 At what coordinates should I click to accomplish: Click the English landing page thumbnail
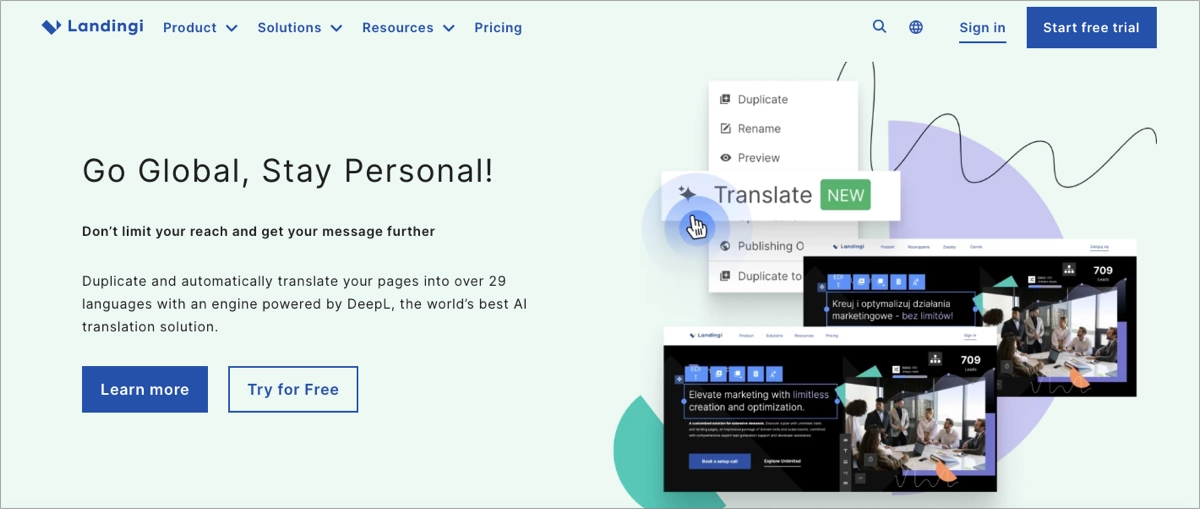830,409
